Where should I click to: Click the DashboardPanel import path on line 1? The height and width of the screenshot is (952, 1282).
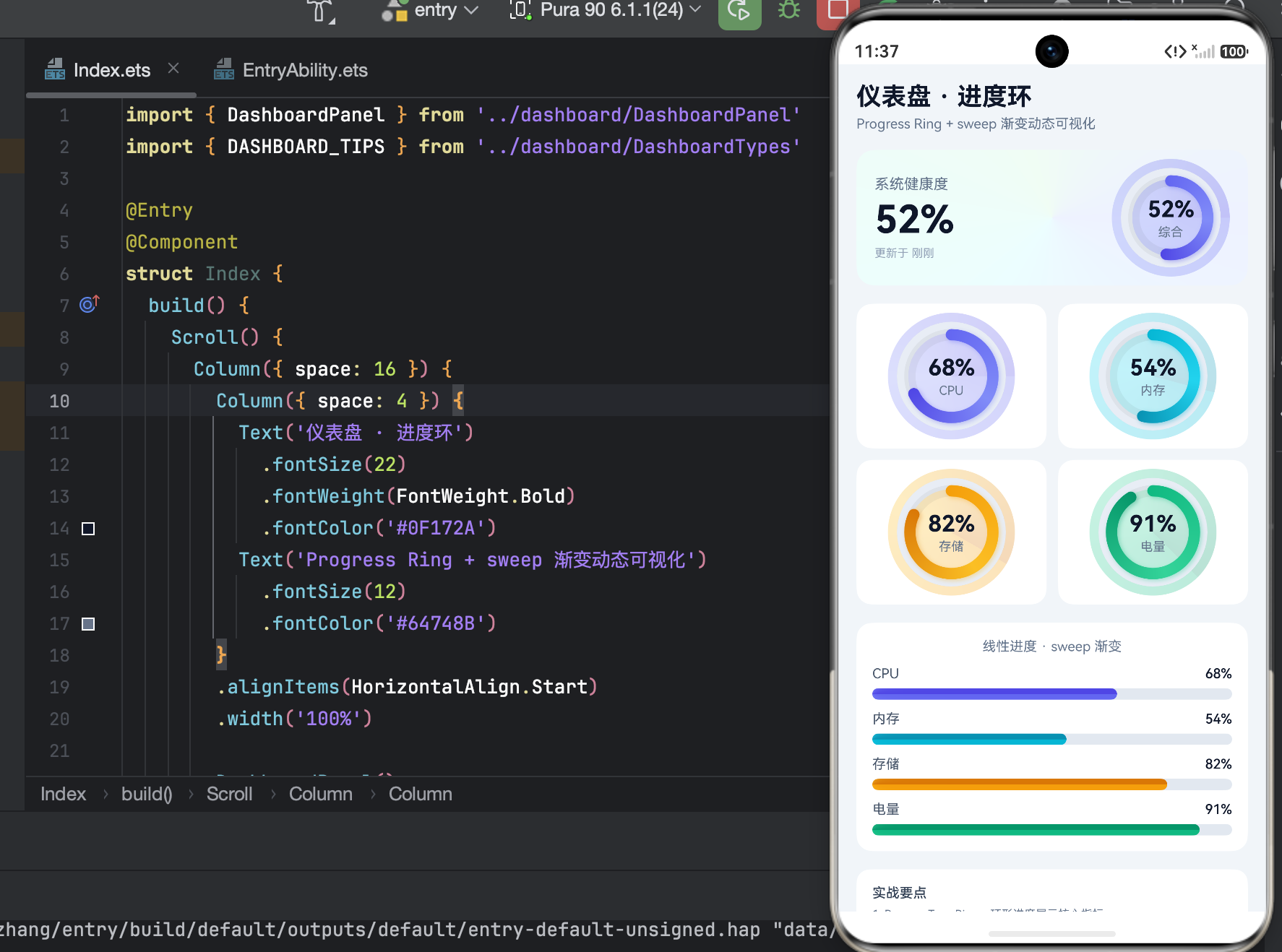click(638, 115)
